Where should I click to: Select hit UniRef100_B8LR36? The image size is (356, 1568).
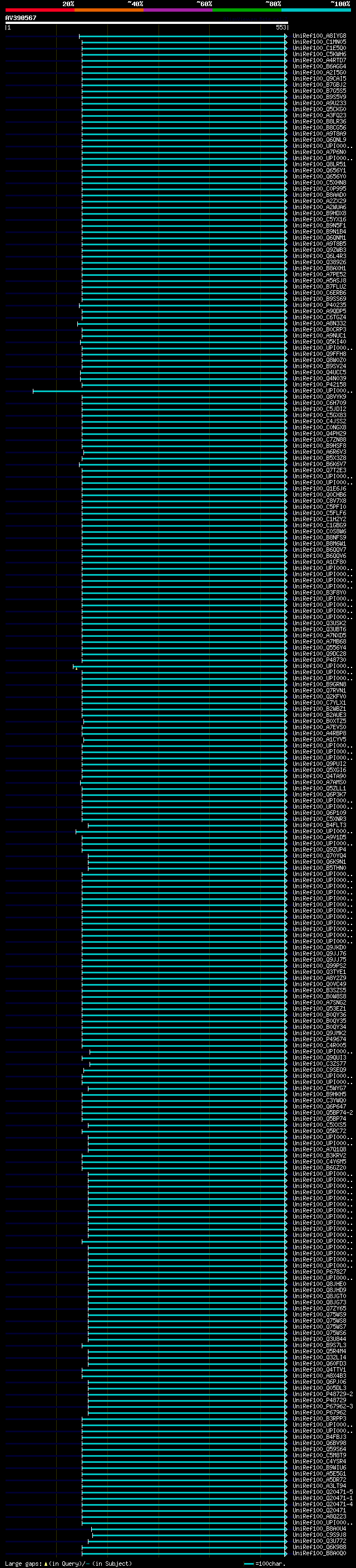(x=319, y=122)
